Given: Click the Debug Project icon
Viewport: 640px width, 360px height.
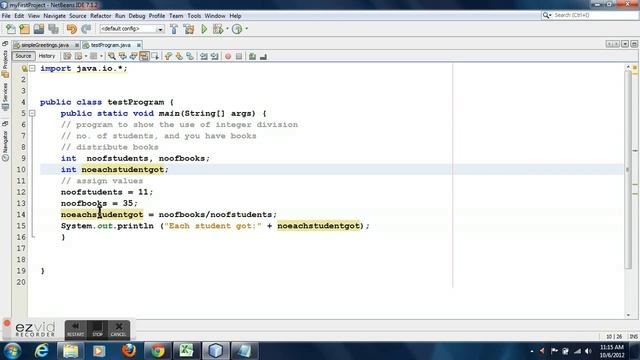Looking at the screenshot, I should 218,29.
